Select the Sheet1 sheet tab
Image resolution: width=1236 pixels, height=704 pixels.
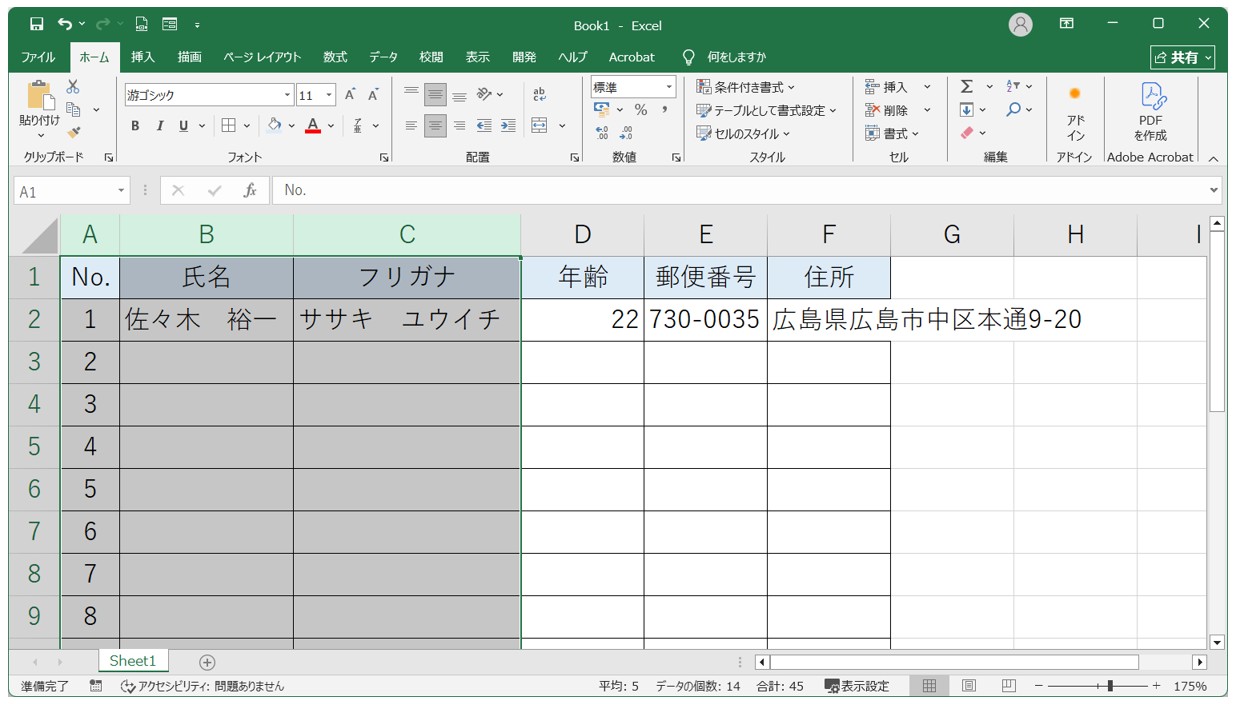(x=133, y=661)
